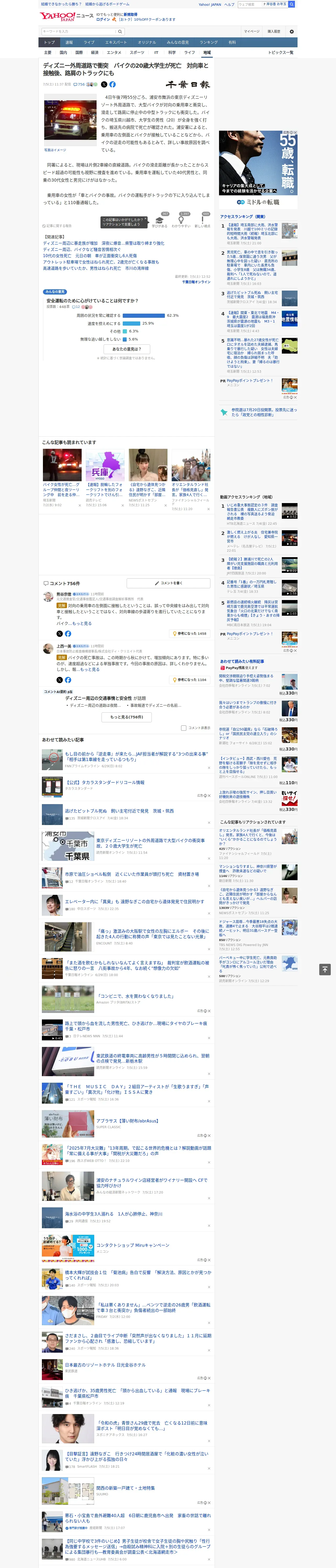Open the settings gear icon in header
This screenshot has width=336, height=1568.
pyautogui.click(x=292, y=32)
